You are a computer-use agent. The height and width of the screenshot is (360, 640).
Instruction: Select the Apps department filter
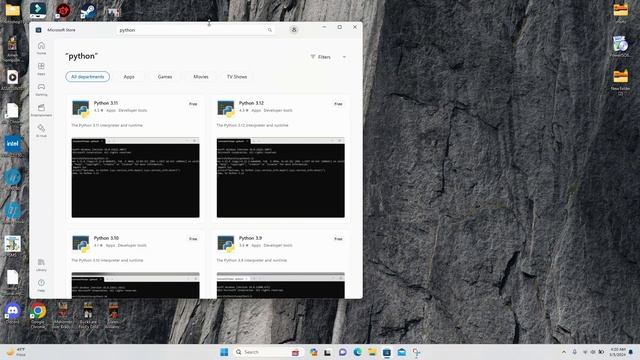click(129, 77)
